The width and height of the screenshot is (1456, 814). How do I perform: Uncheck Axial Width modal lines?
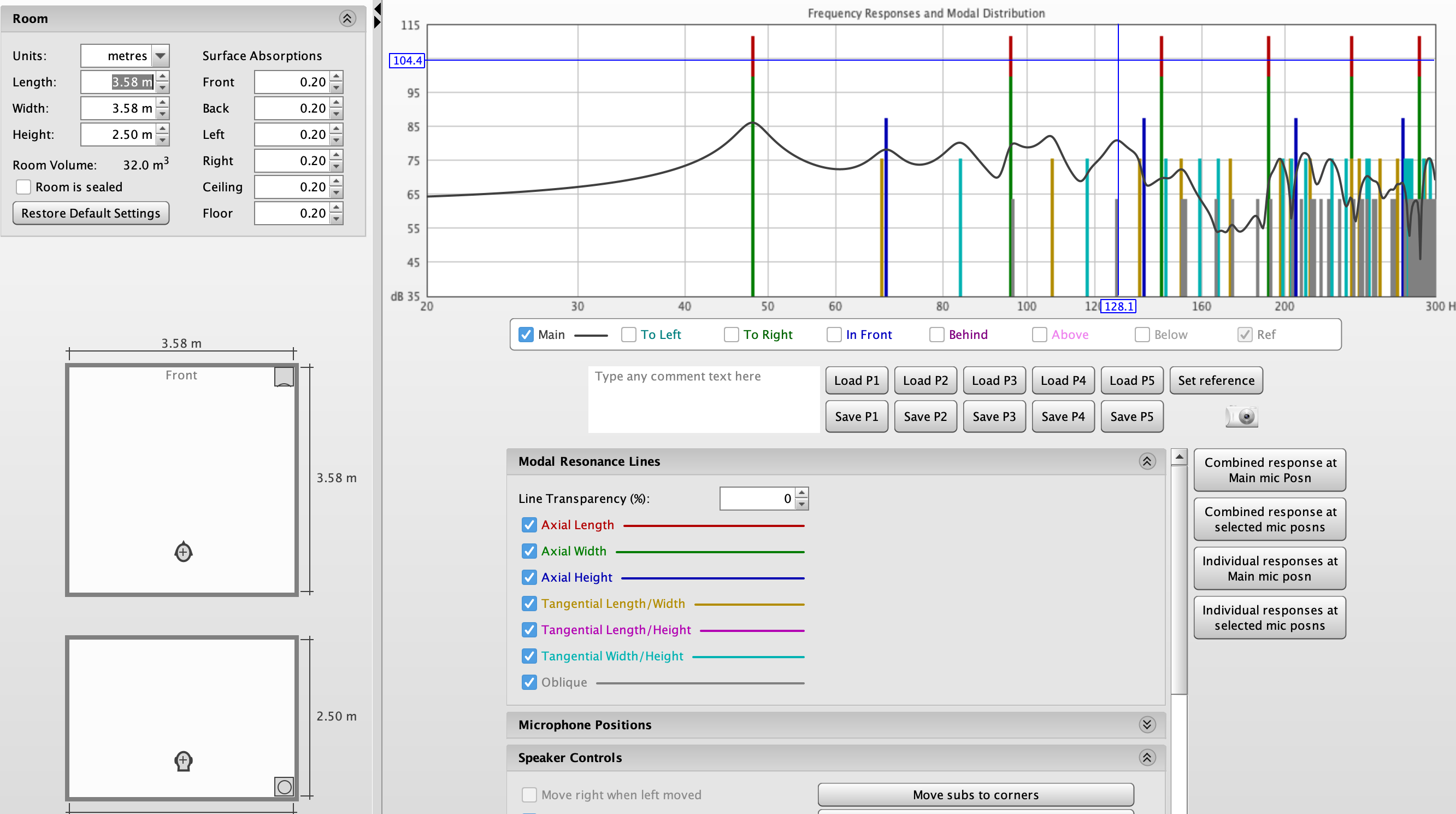[529, 551]
